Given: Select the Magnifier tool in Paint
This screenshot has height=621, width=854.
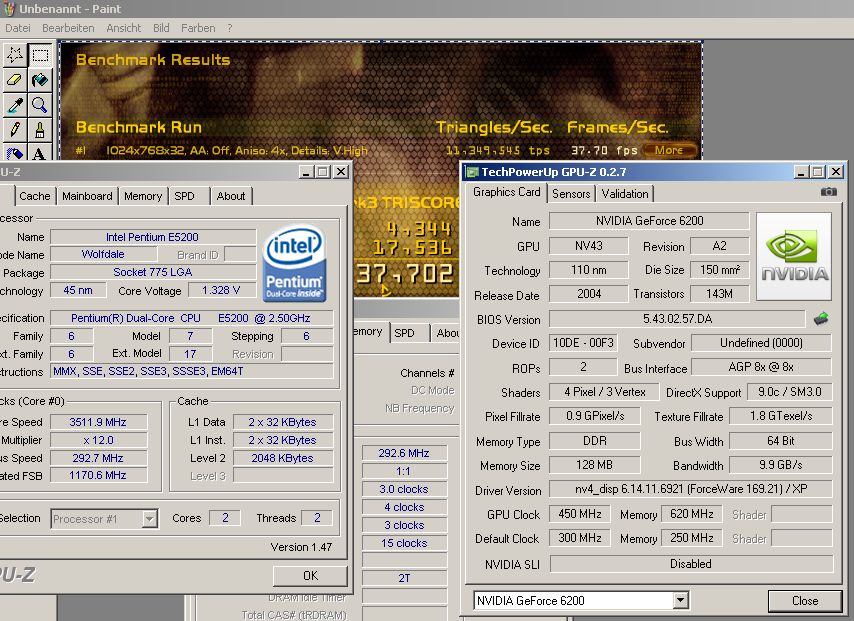Looking at the screenshot, I should coord(40,105).
